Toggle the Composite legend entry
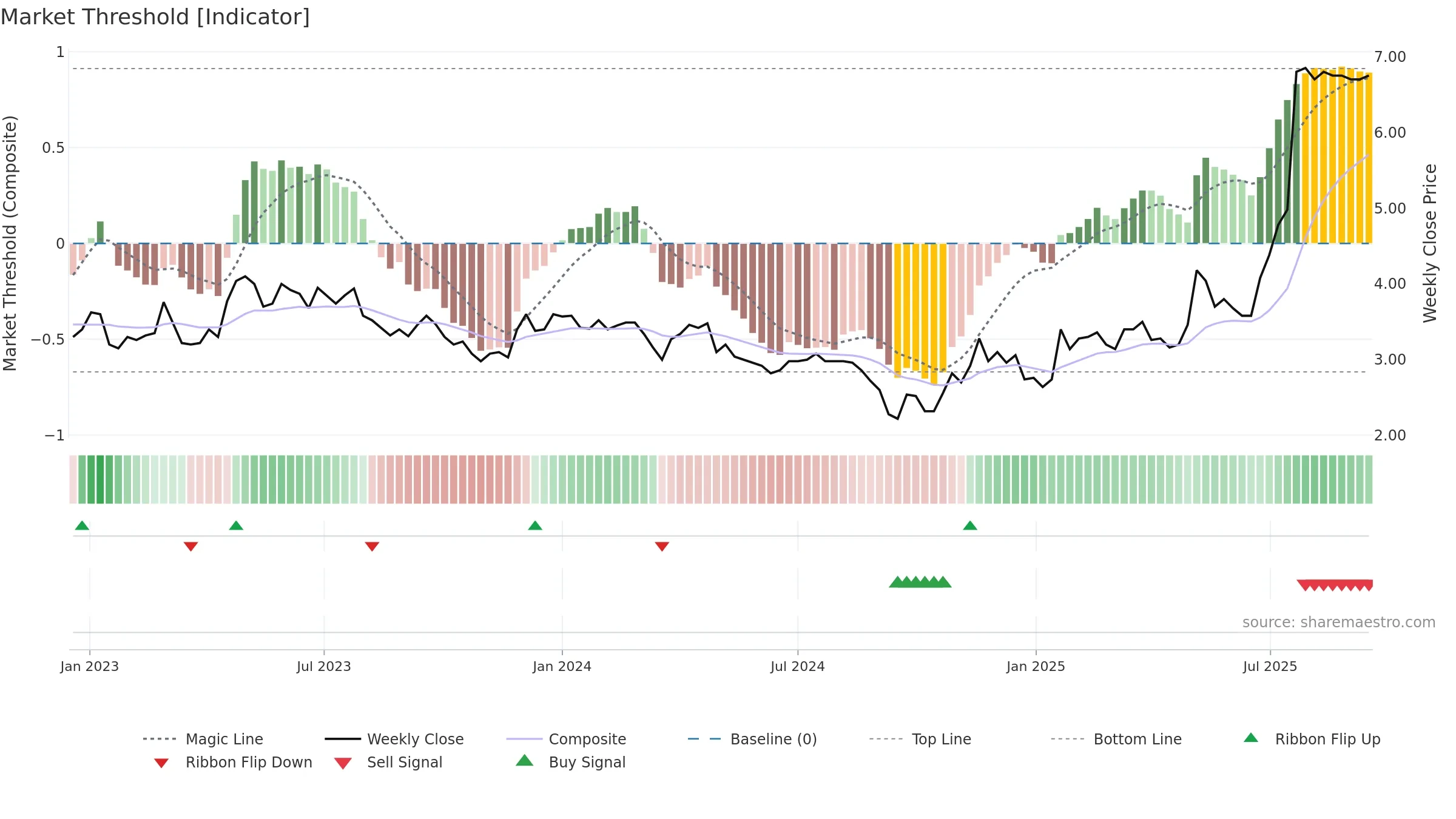This screenshot has height=819, width=1456. [566, 739]
